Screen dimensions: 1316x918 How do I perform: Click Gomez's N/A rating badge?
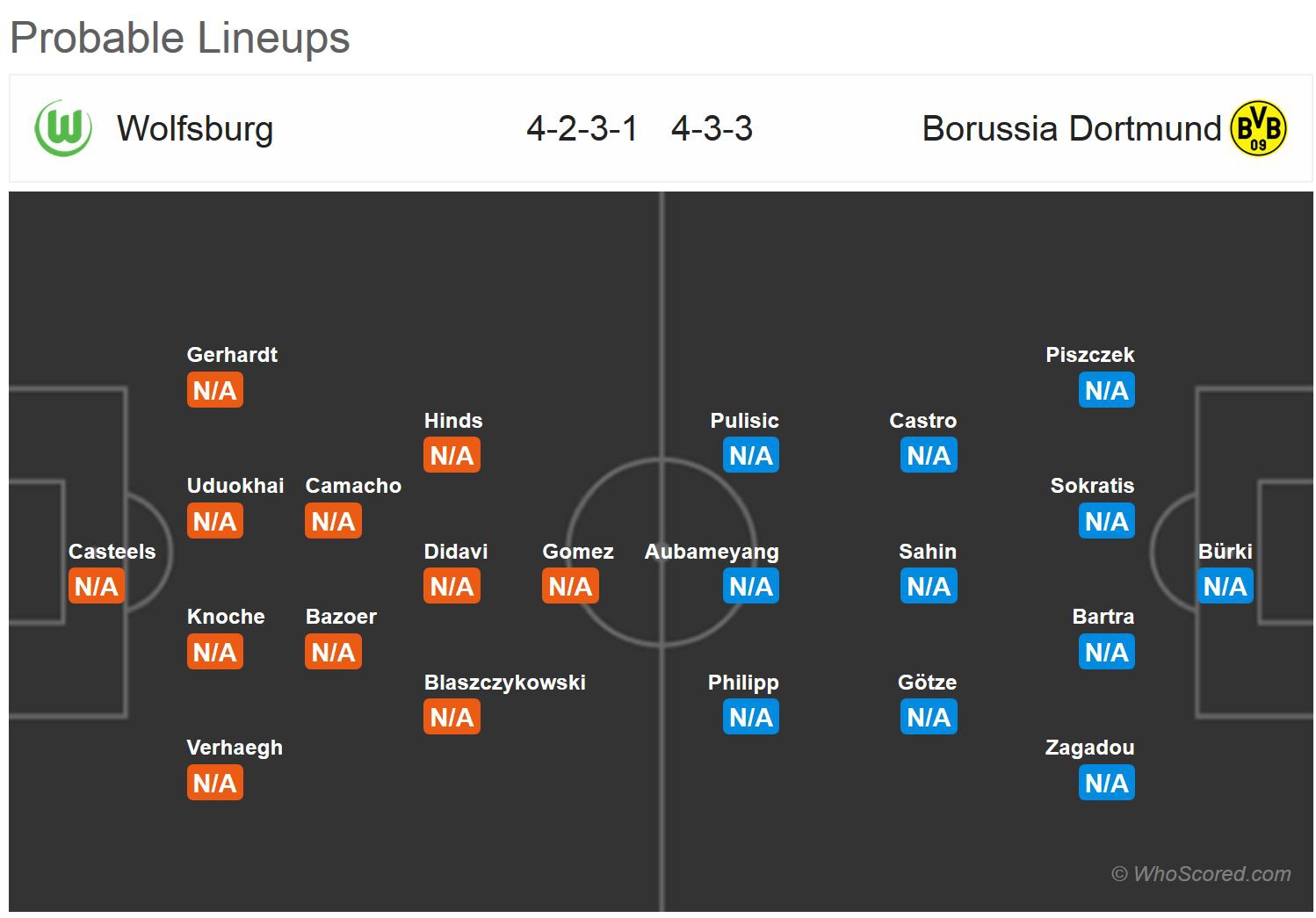[570, 587]
